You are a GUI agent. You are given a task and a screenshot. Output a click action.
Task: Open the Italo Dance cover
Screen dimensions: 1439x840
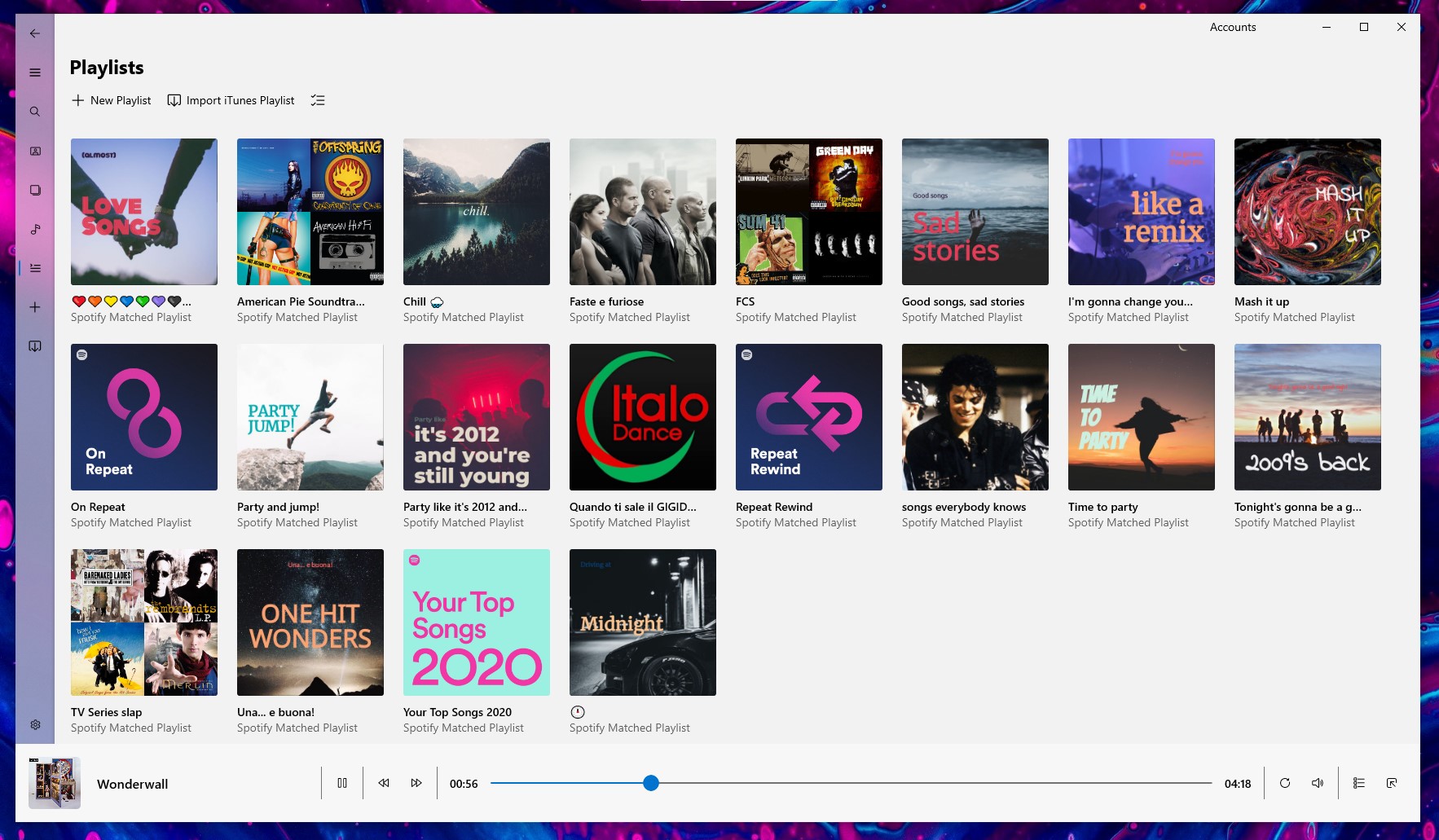click(x=643, y=417)
